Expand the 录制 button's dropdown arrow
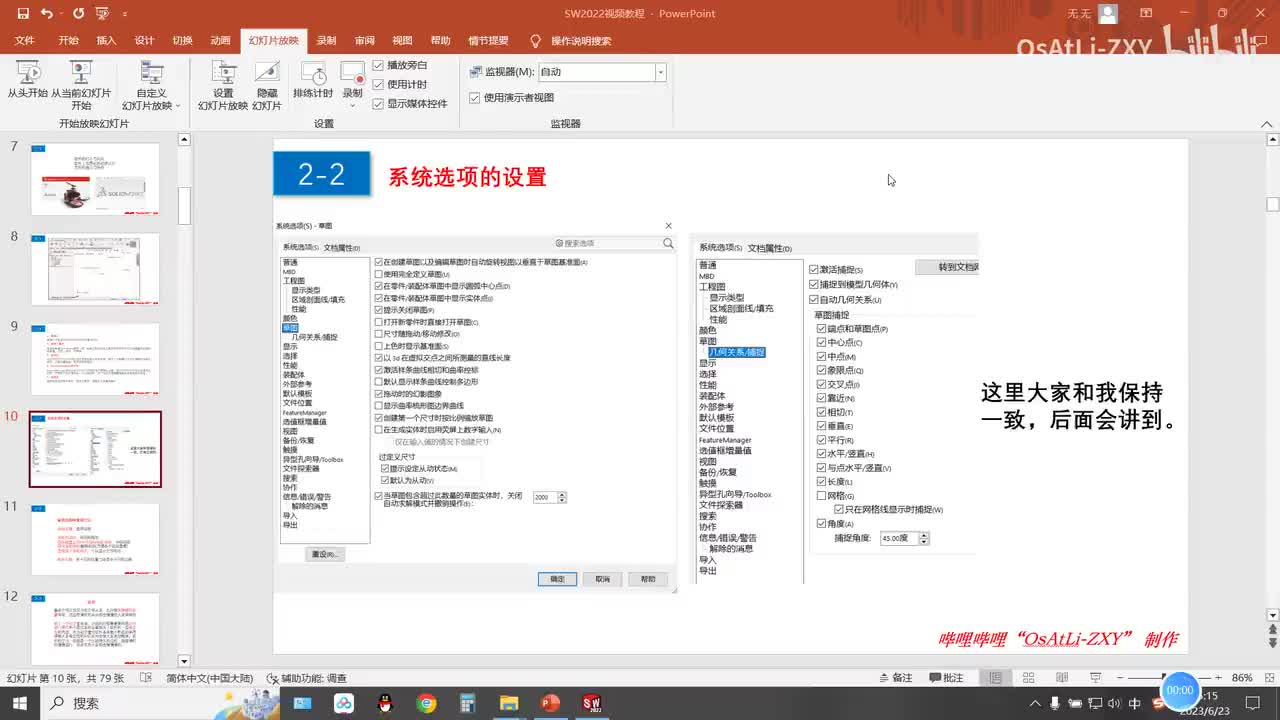Image resolution: width=1280 pixels, height=720 pixels. (x=352, y=104)
